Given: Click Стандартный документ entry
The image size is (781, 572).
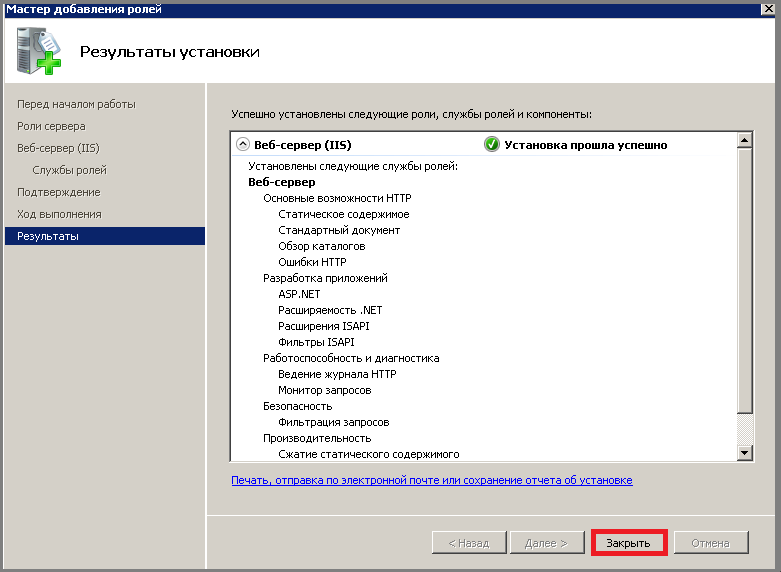Looking at the screenshot, I should [x=339, y=230].
